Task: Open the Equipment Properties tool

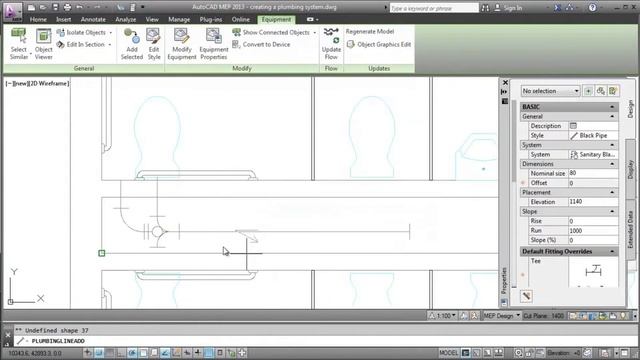Action: click(x=213, y=44)
